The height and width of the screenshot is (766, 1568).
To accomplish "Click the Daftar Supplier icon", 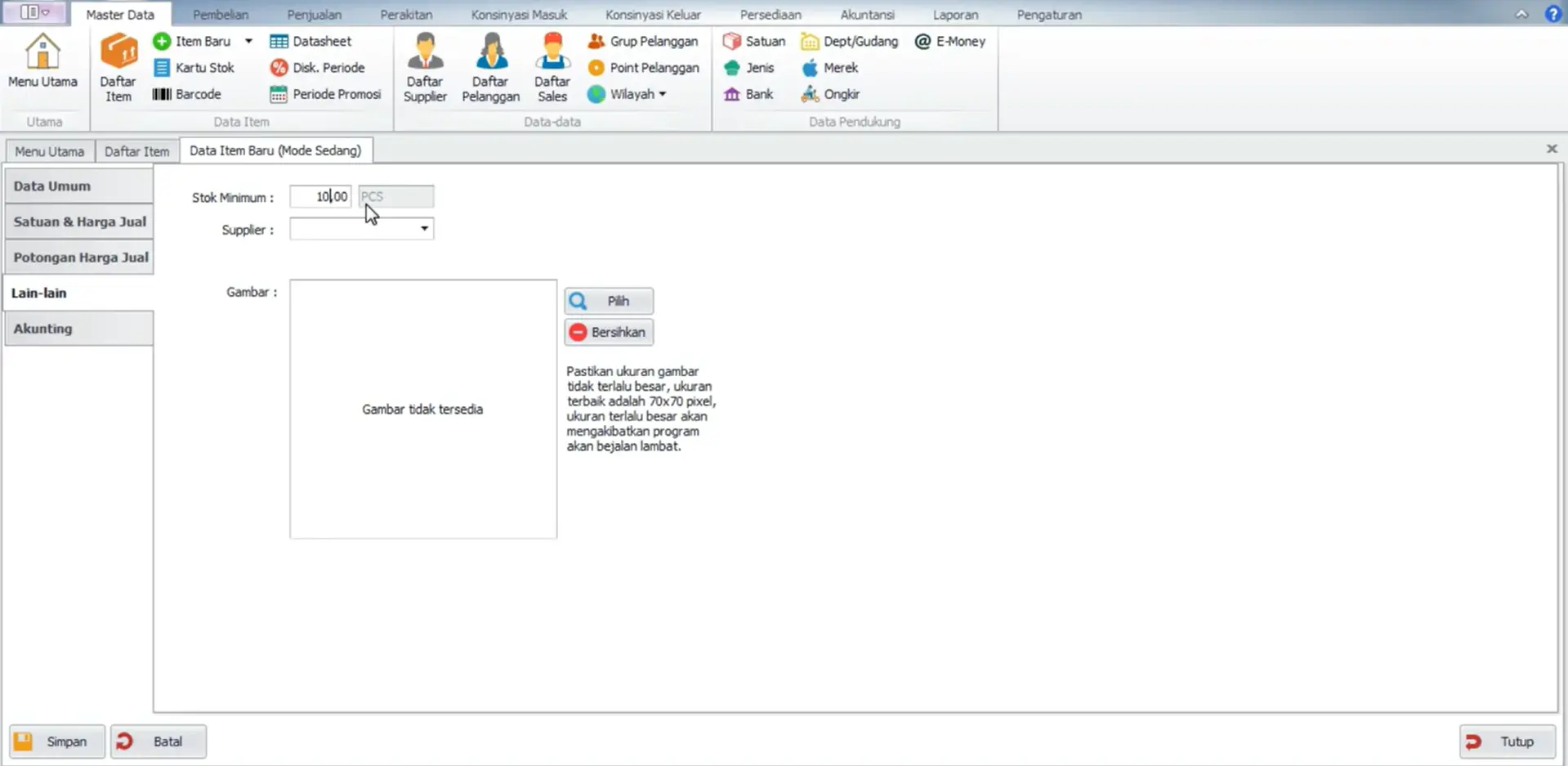I will coord(425,67).
